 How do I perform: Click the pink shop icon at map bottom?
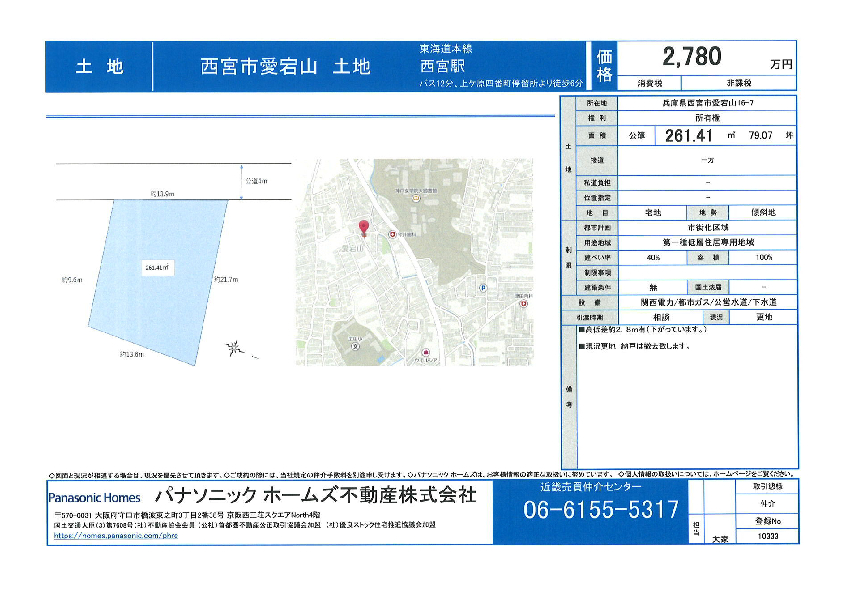click(x=427, y=352)
